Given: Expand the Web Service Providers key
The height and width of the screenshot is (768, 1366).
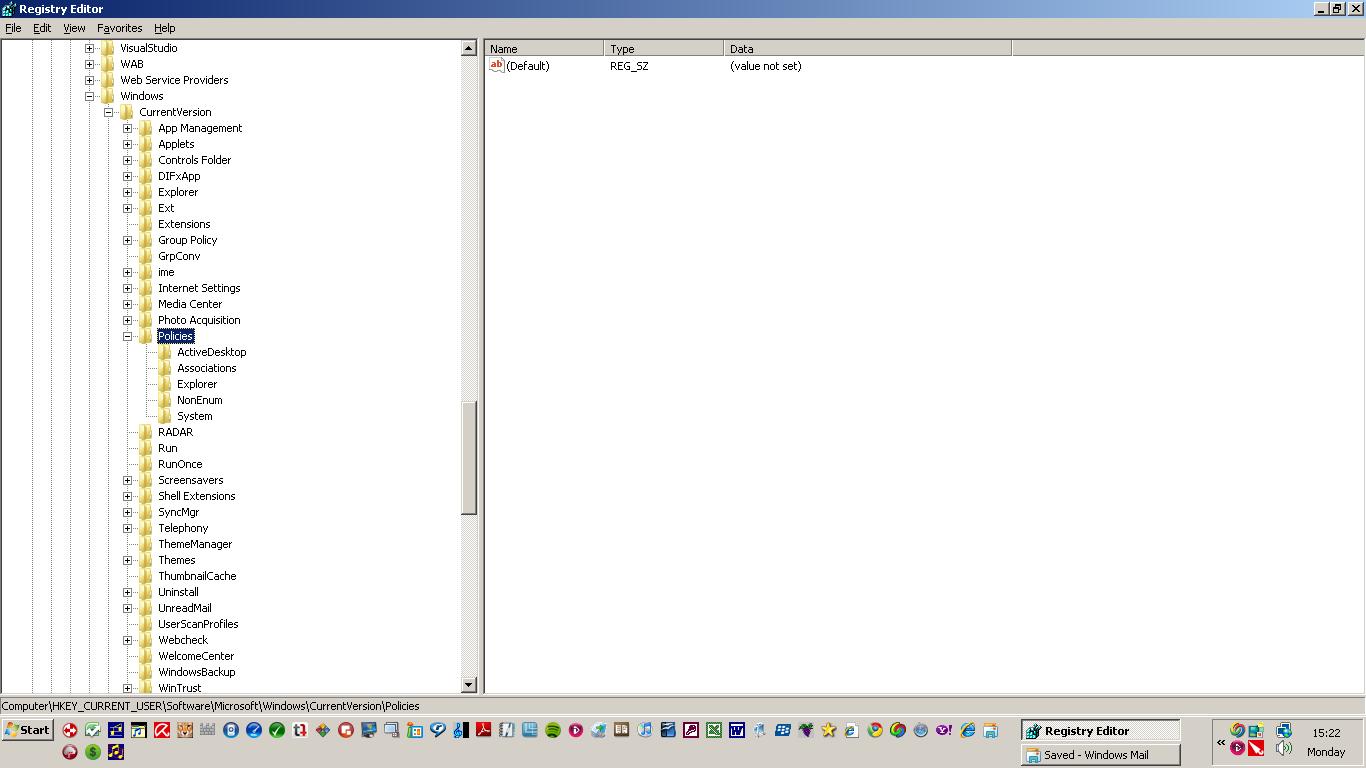Looking at the screenshot, I should pyautogui.click(x=90, y=80).
